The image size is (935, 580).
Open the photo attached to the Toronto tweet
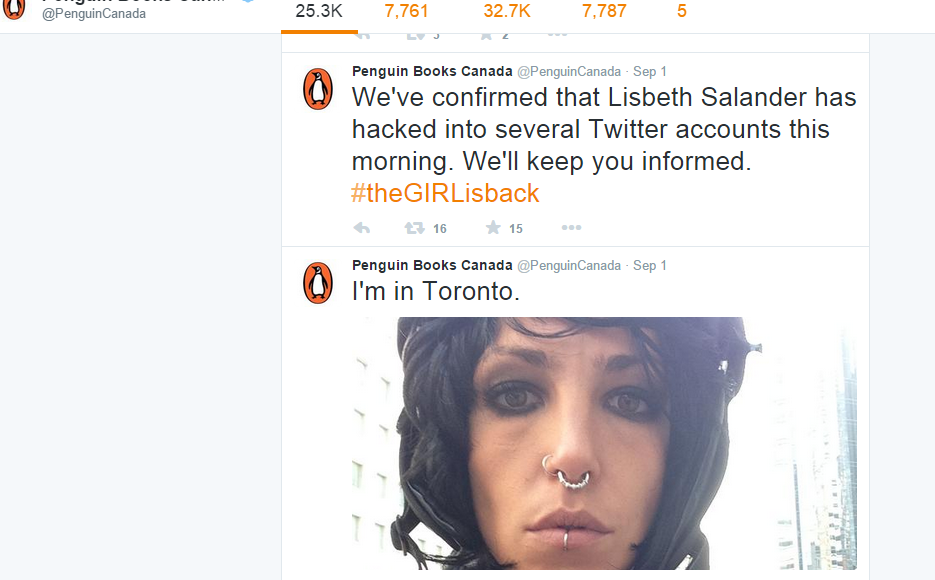(x=605, y=443)
